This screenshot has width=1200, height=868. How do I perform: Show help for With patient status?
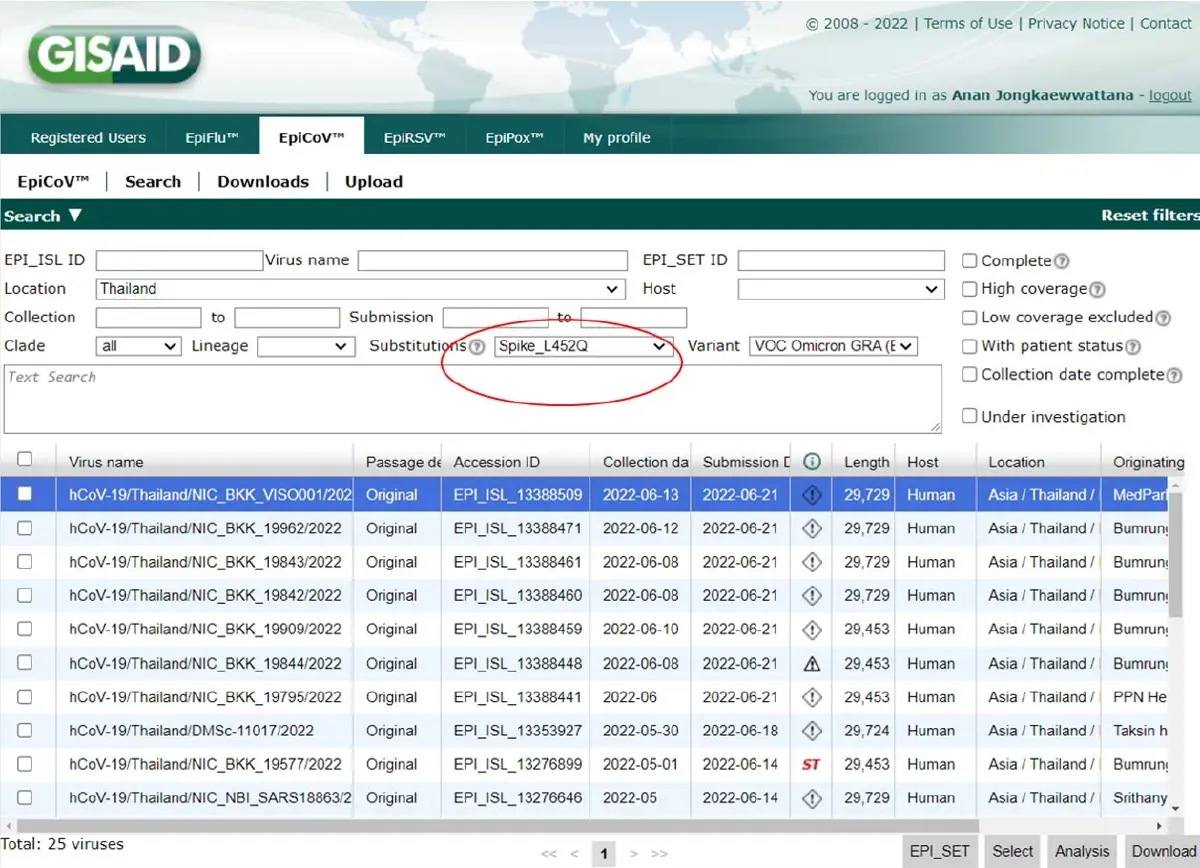(x=1132, y=347)
